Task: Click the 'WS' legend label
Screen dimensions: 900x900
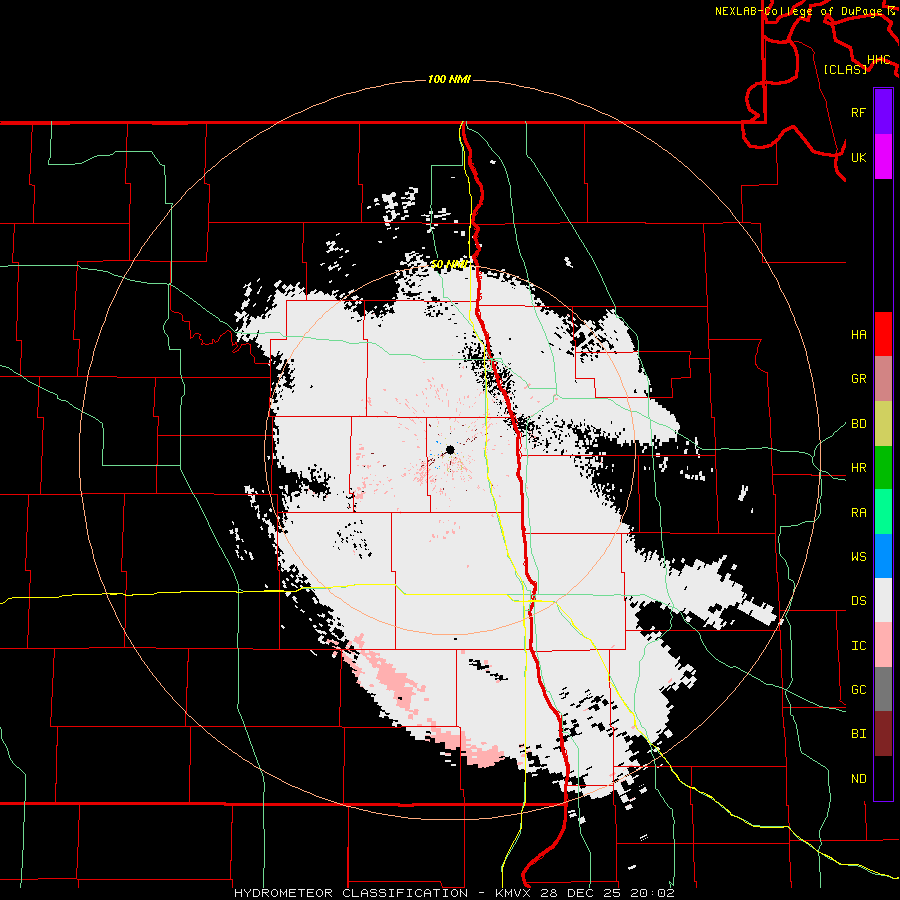Action: point(859,557)
